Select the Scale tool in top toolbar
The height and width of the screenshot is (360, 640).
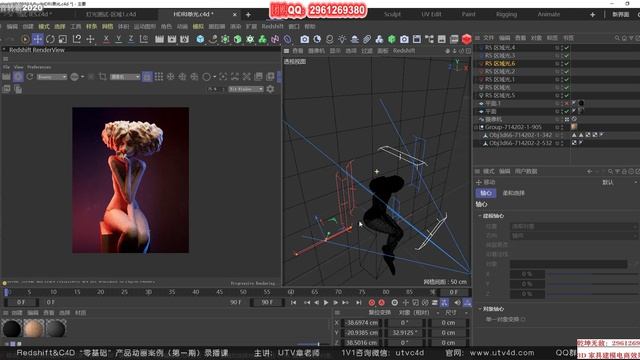pyautogui.click(x=63, y=39)
